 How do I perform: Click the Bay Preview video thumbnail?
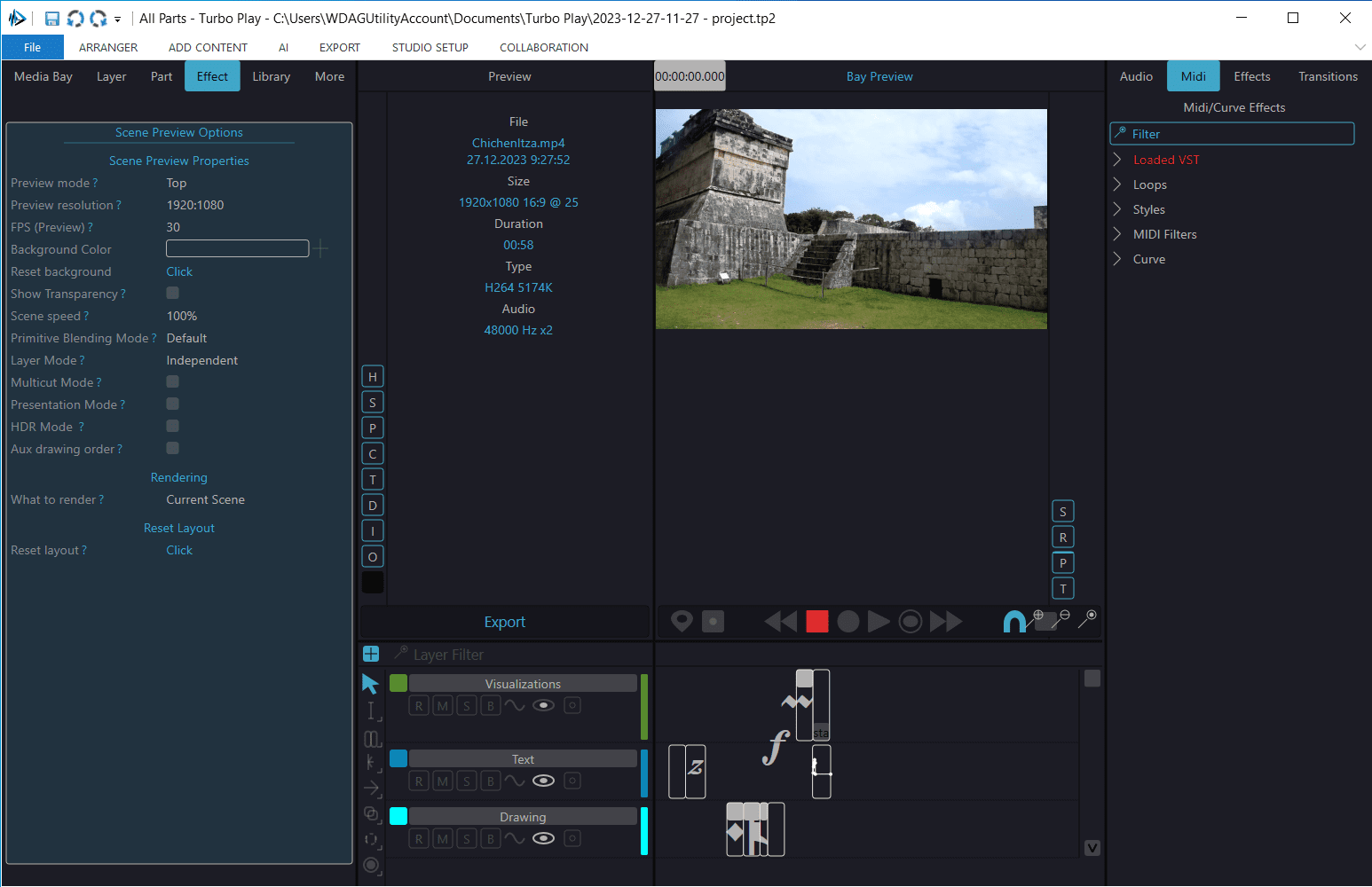pos(851,219)
